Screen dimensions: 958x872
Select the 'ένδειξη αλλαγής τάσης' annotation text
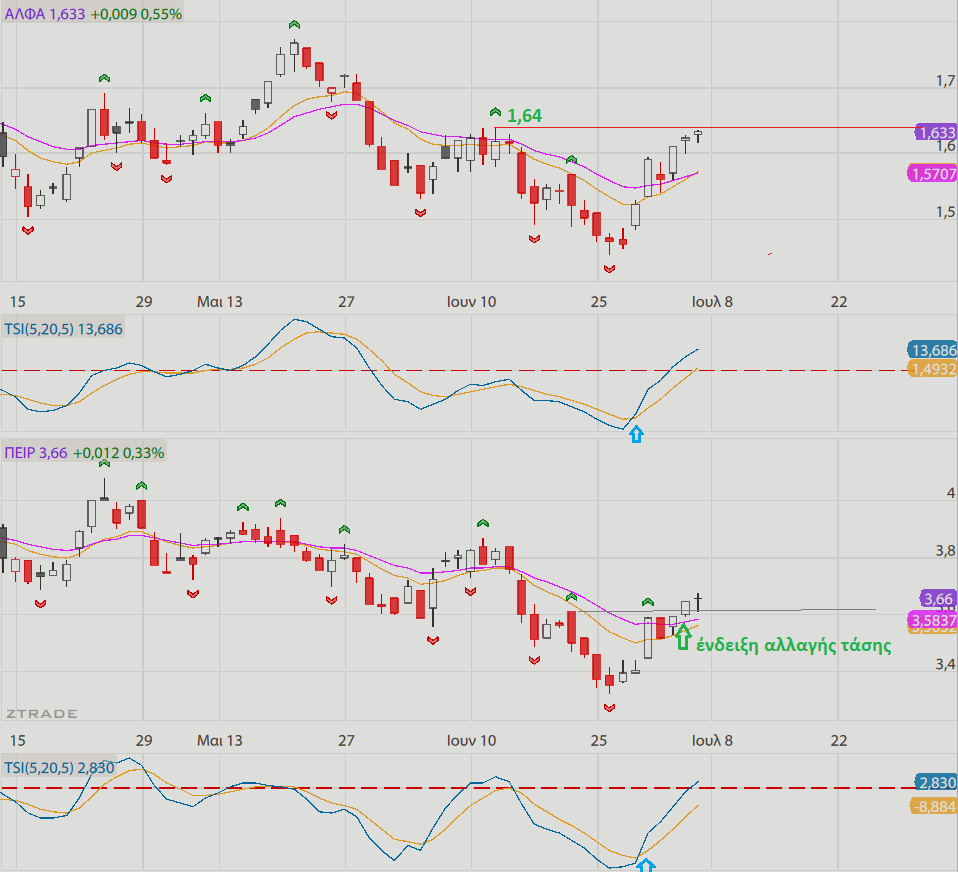(794, 645)
